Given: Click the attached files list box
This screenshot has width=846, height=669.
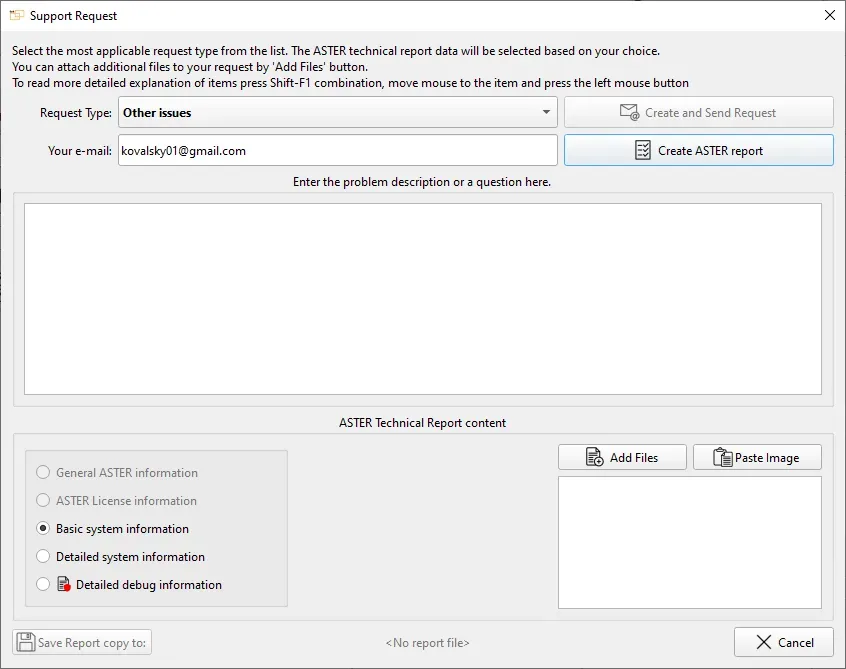Looking at the screenshot, I should tap(689, 542).
